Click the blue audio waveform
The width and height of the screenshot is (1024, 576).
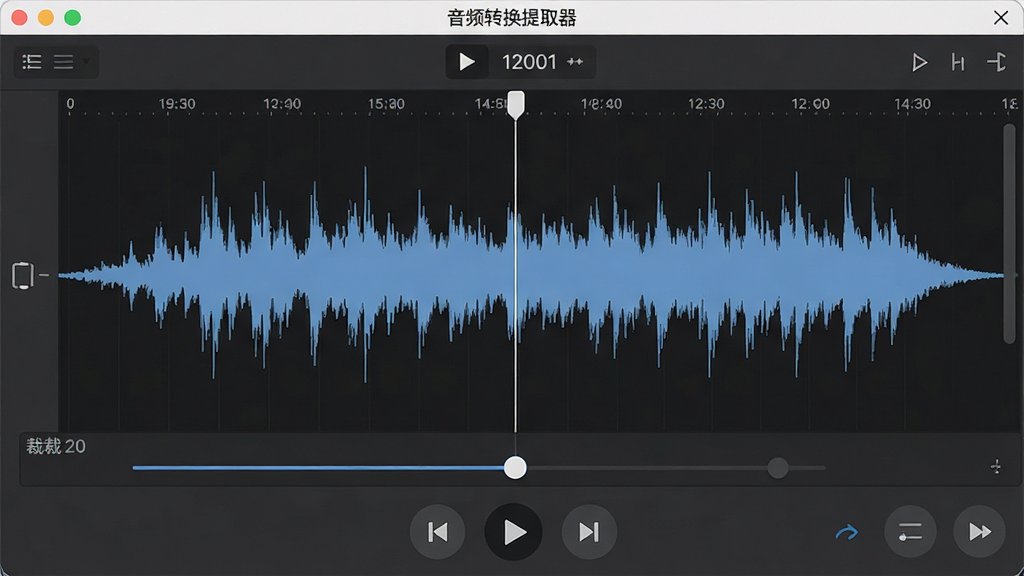pyautogui.click(x=531, y=275)
